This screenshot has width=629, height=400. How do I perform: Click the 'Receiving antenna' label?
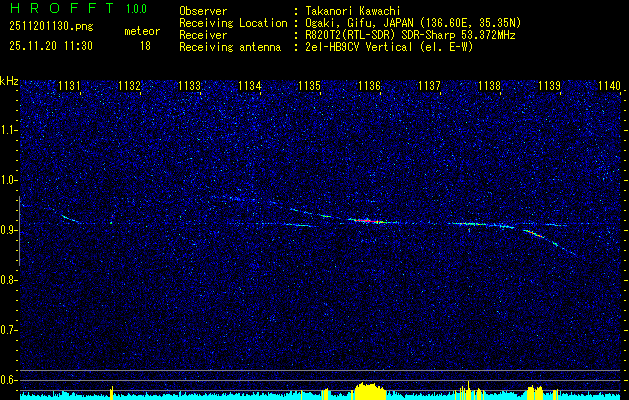point(230,47)
